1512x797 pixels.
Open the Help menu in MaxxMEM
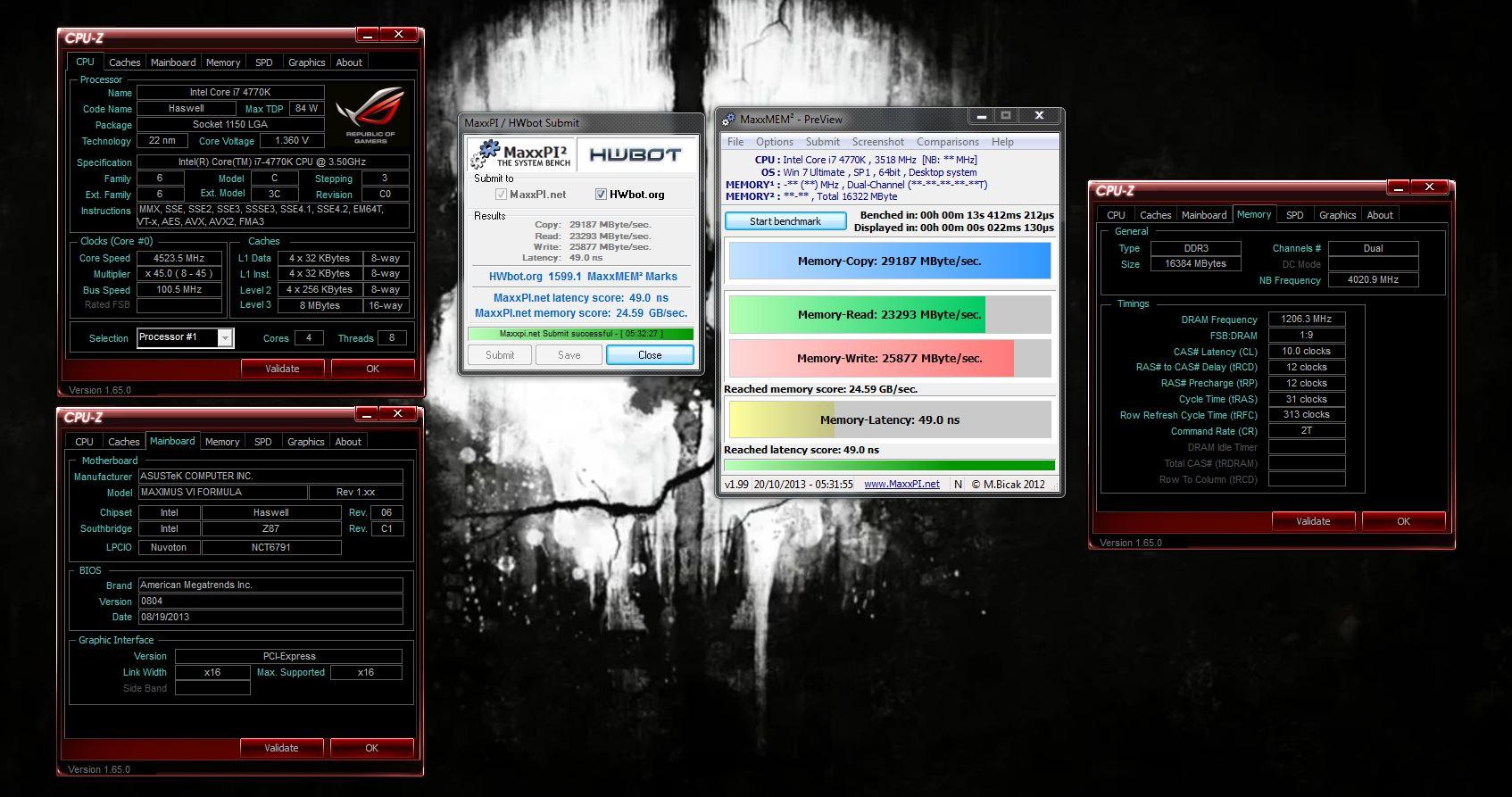pos(1002,142)
